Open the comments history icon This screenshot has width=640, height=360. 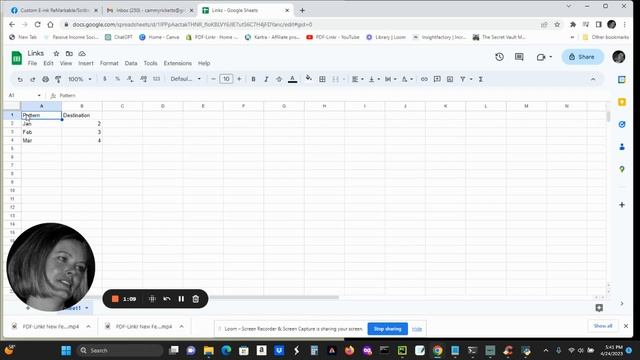pyautogui.click(x=519, y=57)
